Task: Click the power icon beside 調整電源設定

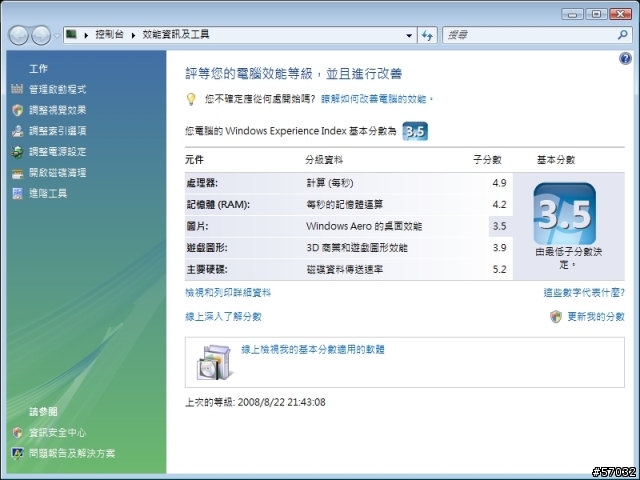Action: [x=17, y=152]
